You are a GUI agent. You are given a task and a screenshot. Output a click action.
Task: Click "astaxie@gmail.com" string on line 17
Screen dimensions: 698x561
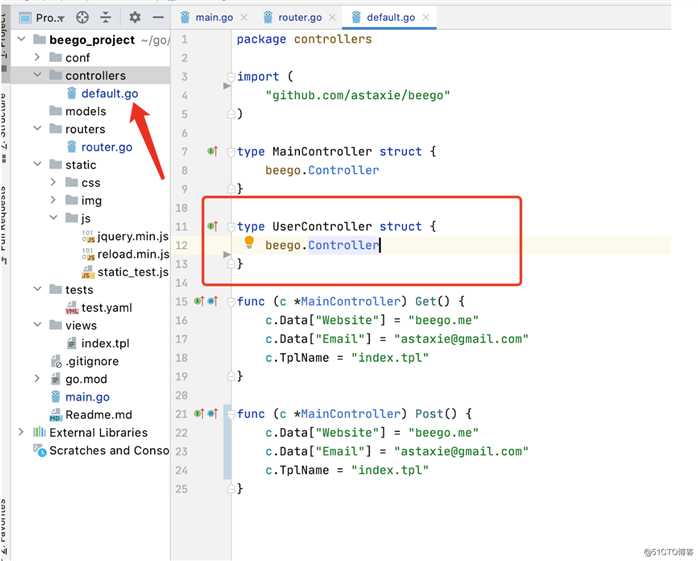(x=461, y=339)
